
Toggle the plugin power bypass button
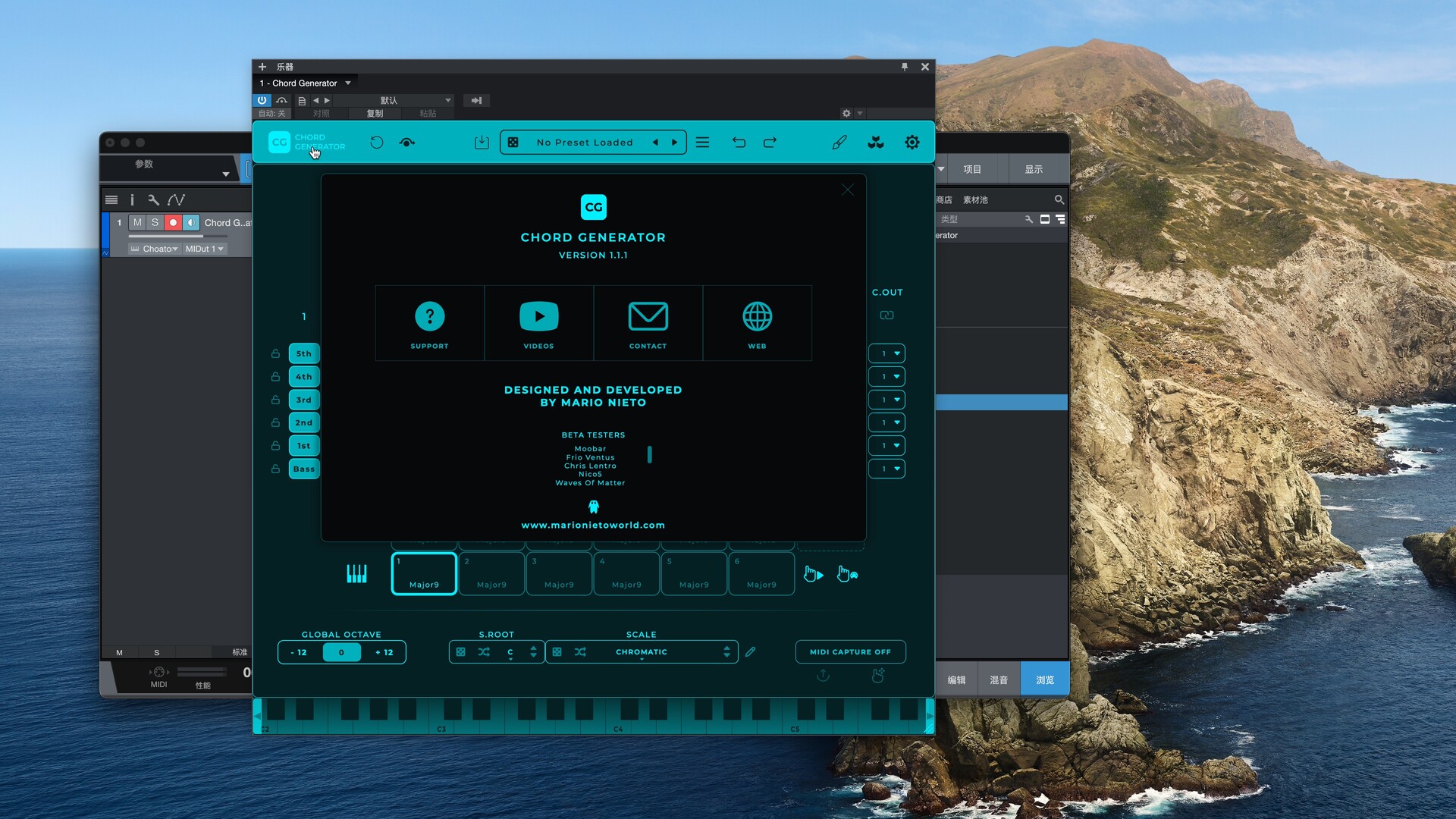coord(262,100)
